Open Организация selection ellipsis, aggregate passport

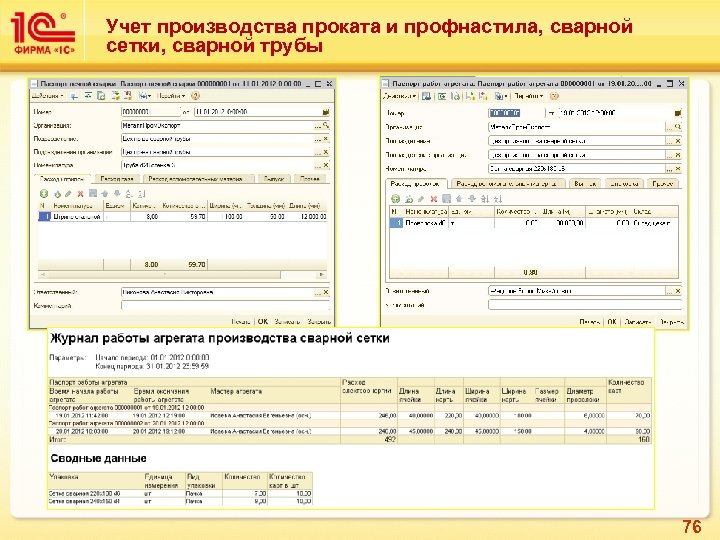click(x=669, y=127)
